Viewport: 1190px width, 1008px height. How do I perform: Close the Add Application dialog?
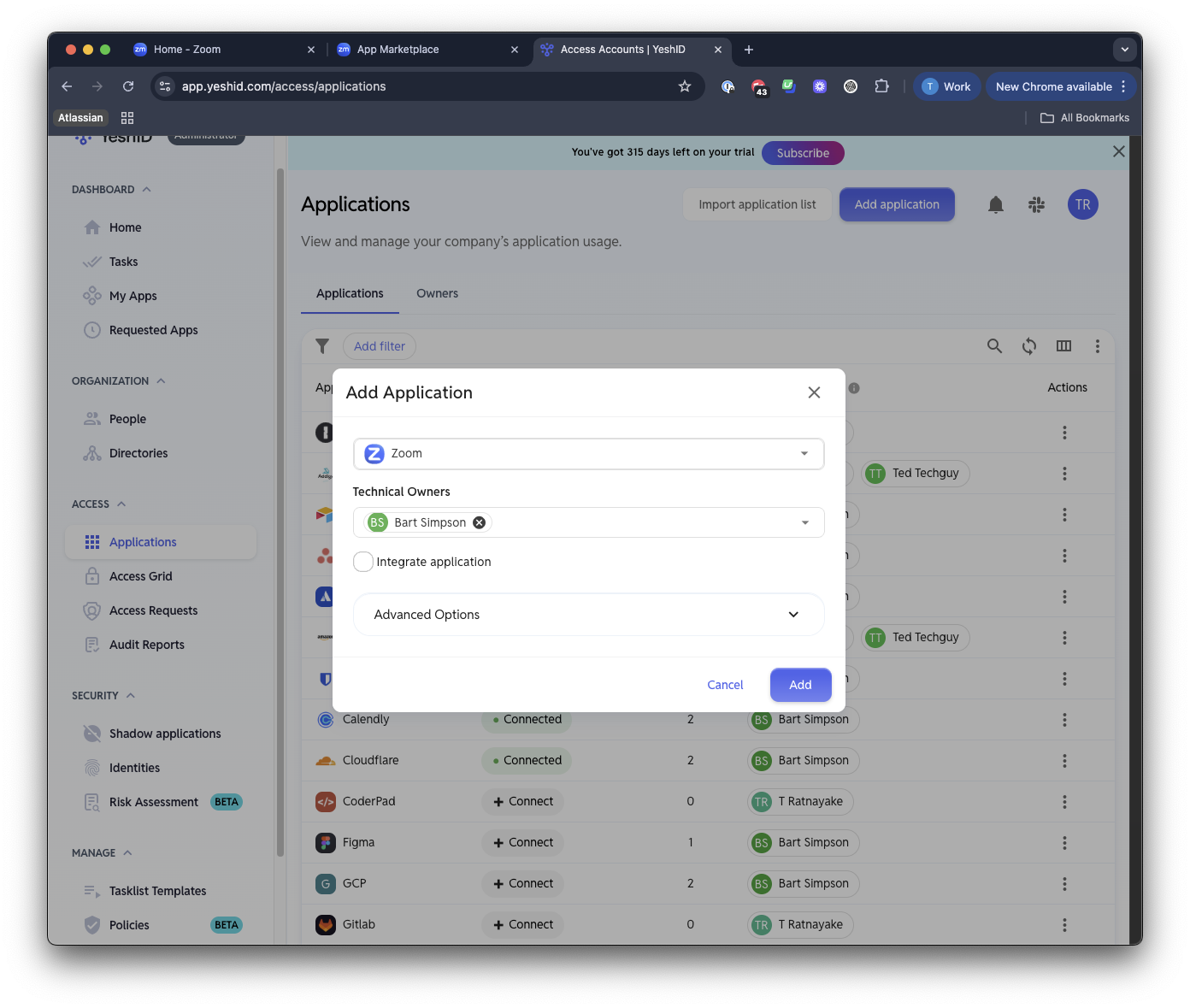point(814,392)
